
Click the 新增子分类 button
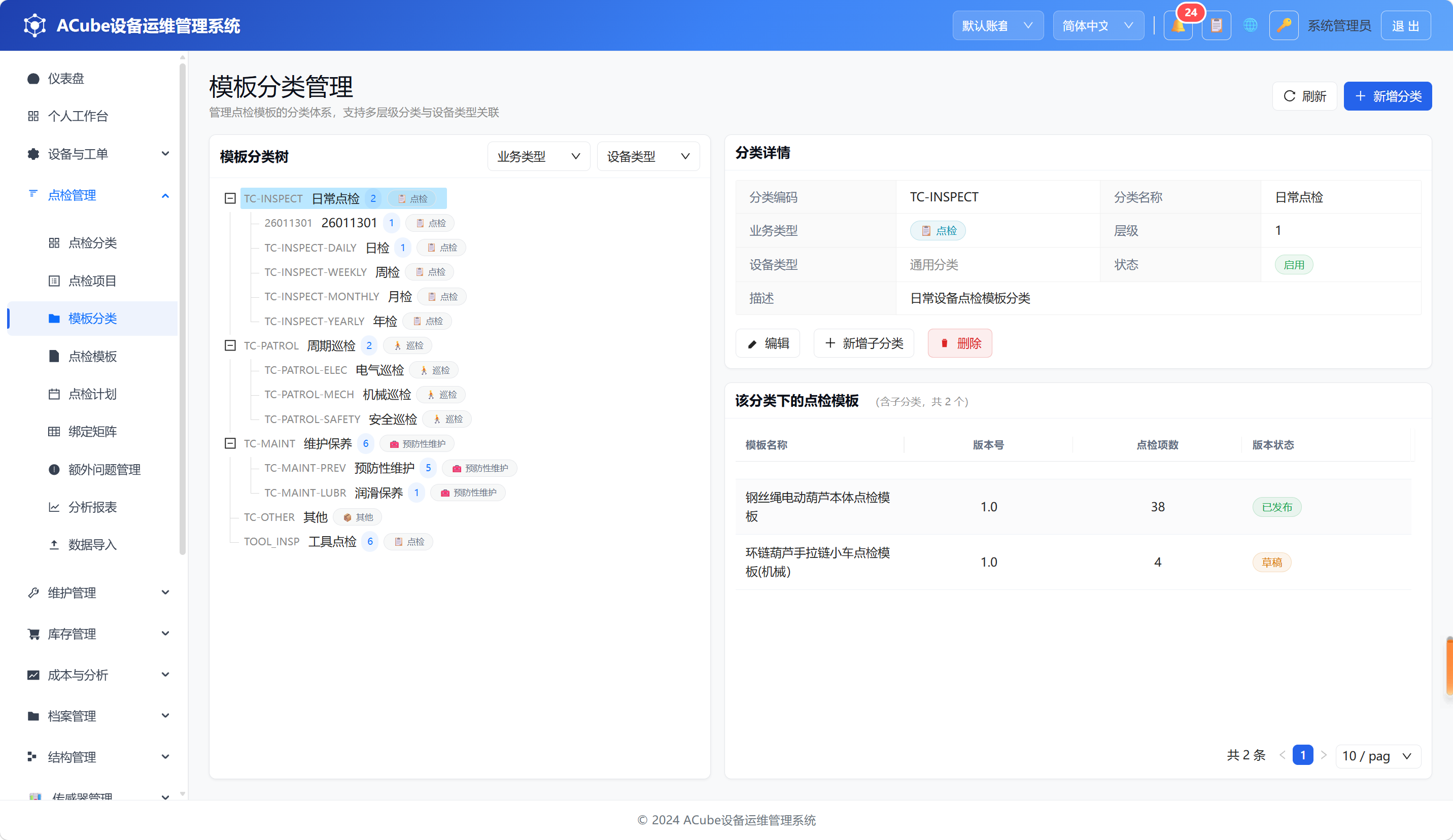[863, 343]
